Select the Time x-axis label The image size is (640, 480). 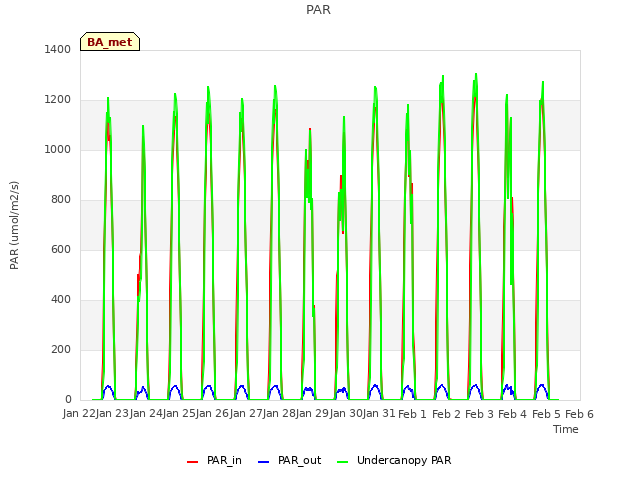(565, 429)
